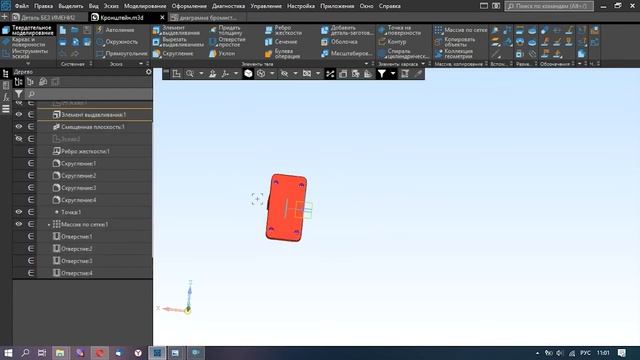The image size is (640, 360).
Task: Activate Инструменты эскиза toolbar set
Action: pos(28,53)
